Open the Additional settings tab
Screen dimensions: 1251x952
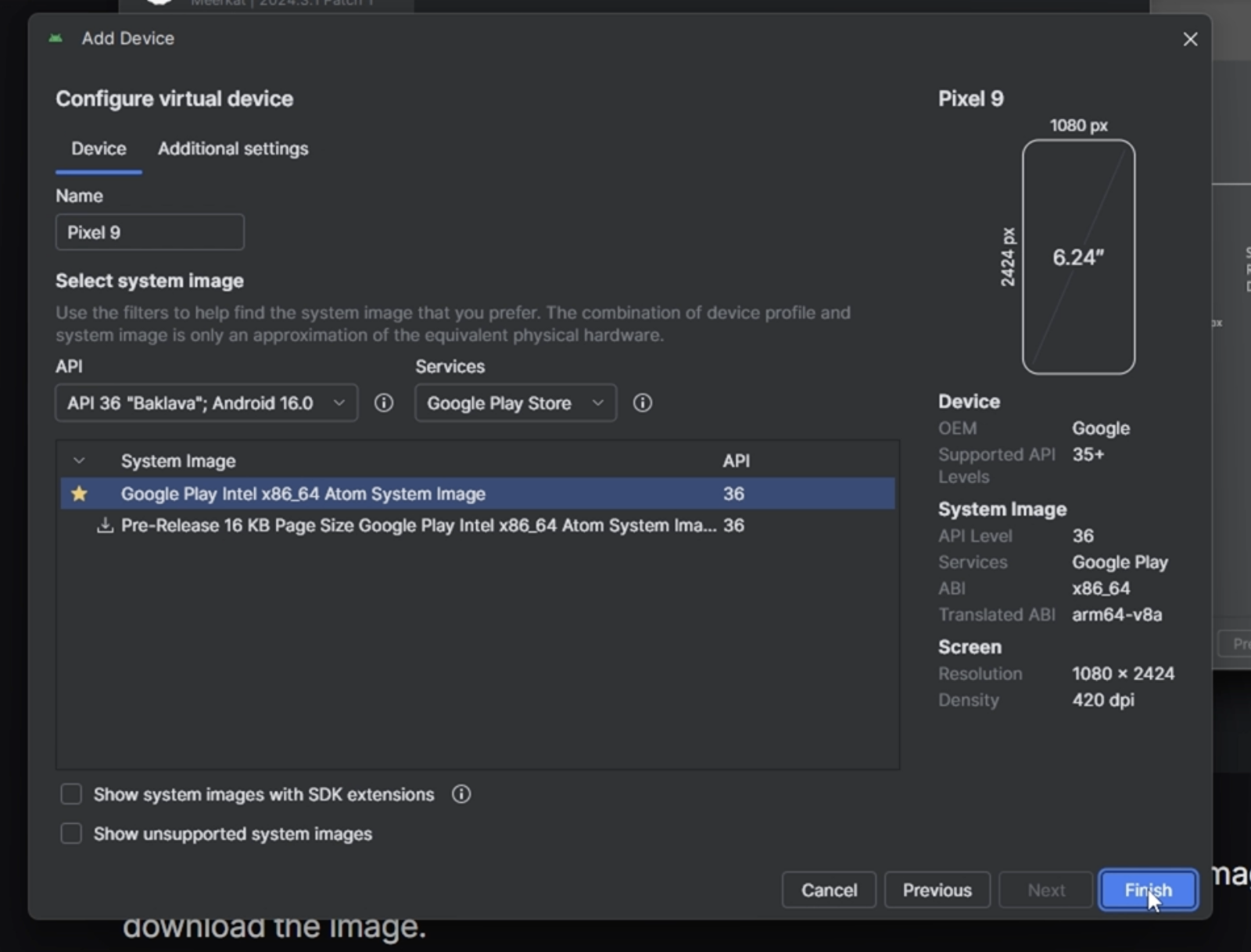(233, 149)
